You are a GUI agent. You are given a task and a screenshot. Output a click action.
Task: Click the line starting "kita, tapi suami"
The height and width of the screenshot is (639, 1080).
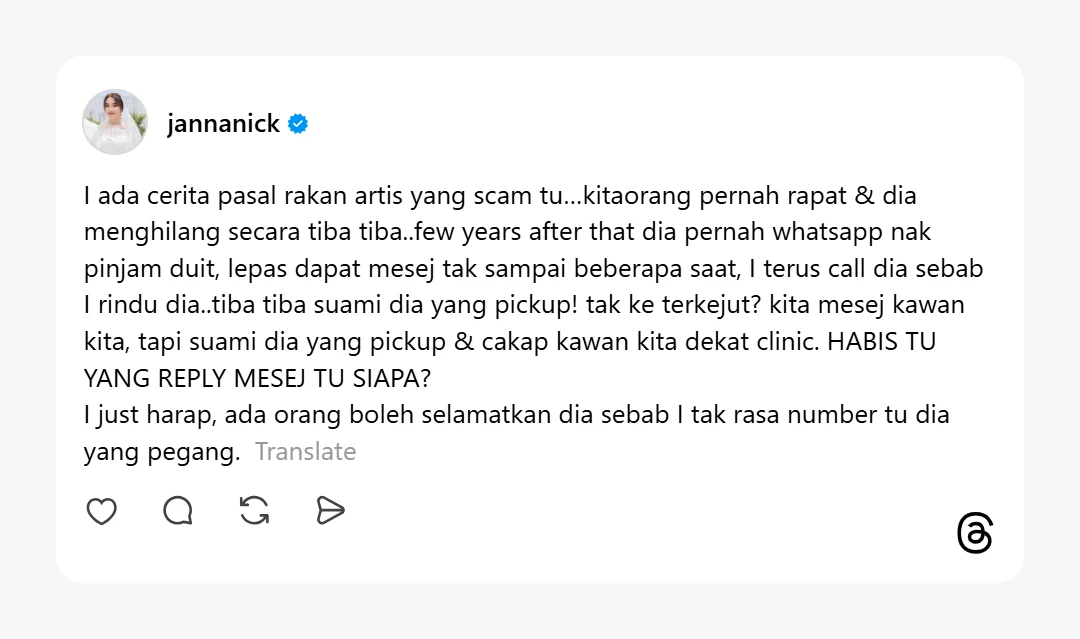pos(450,342)
